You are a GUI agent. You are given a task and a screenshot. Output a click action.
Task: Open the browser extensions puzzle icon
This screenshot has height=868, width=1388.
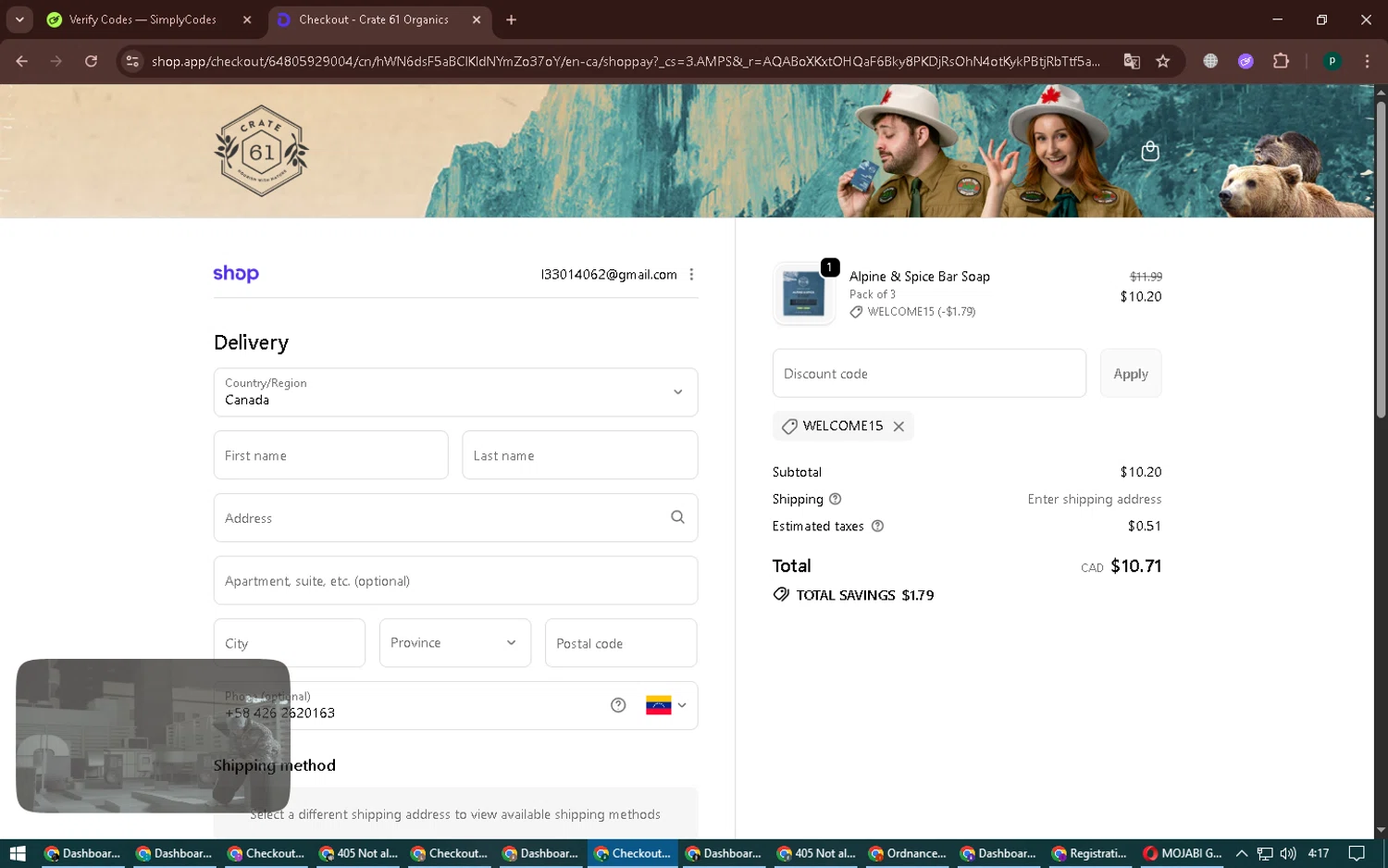click(x=1281, y=61)
